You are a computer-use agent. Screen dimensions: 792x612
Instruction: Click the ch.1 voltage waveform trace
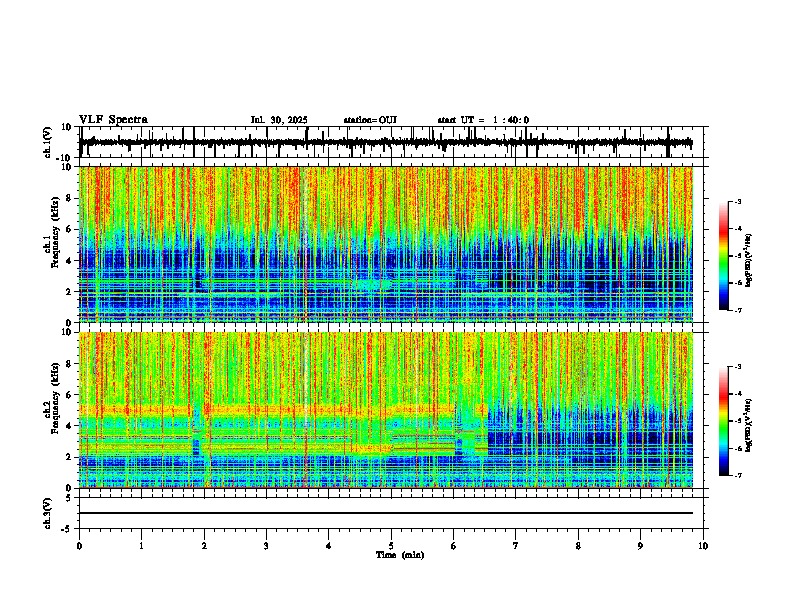click(x=385, y=142)
